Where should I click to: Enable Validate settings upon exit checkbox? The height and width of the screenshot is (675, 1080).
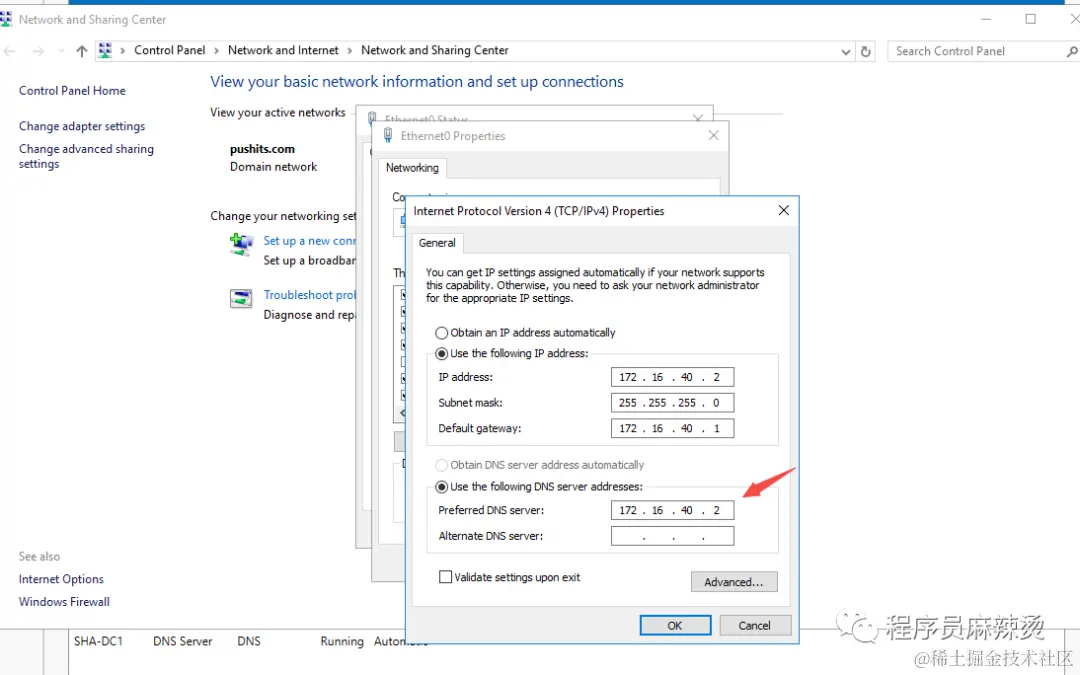point(446,577)
